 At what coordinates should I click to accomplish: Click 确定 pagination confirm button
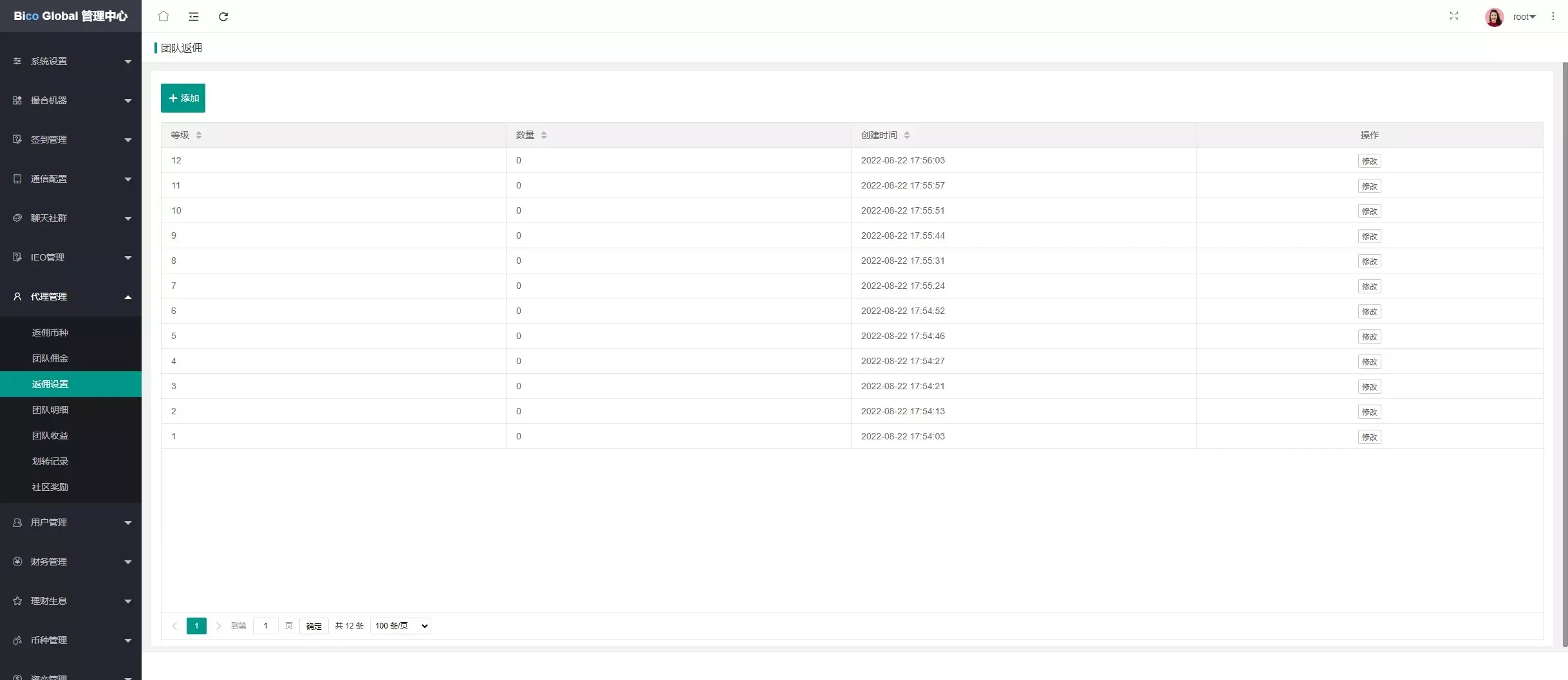[x=314, y=626]
